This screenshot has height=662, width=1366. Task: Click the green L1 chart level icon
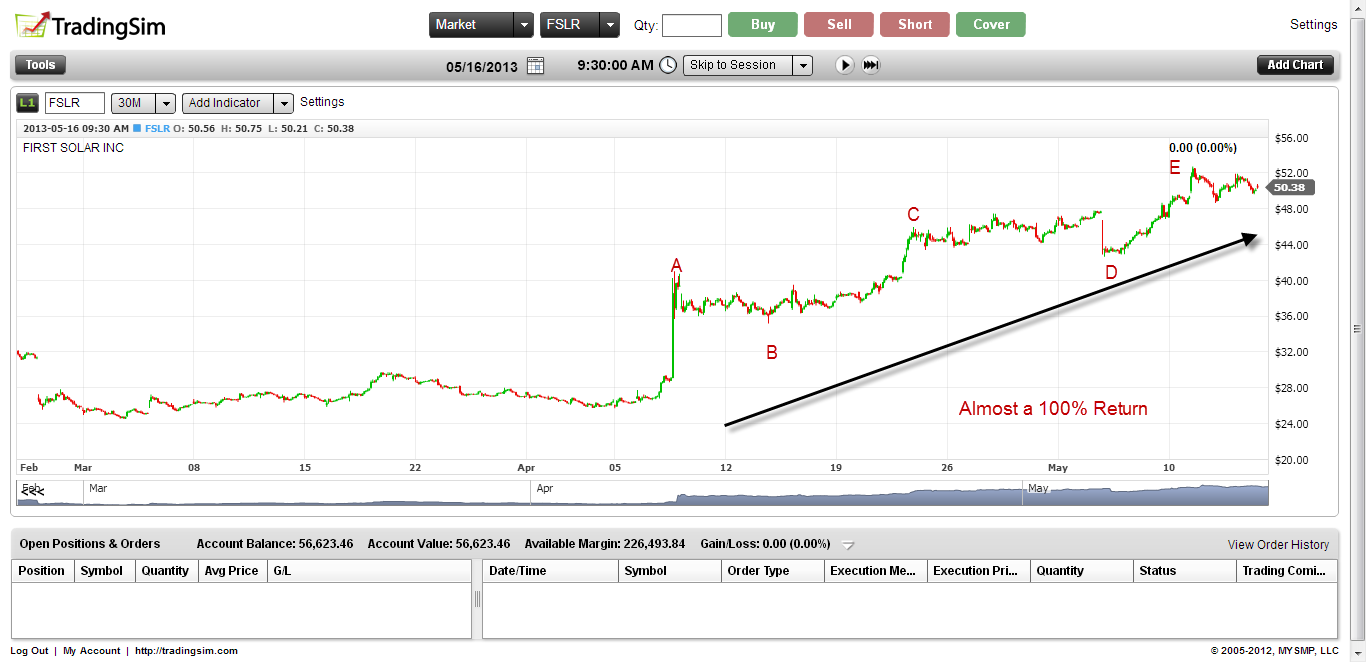27,103
